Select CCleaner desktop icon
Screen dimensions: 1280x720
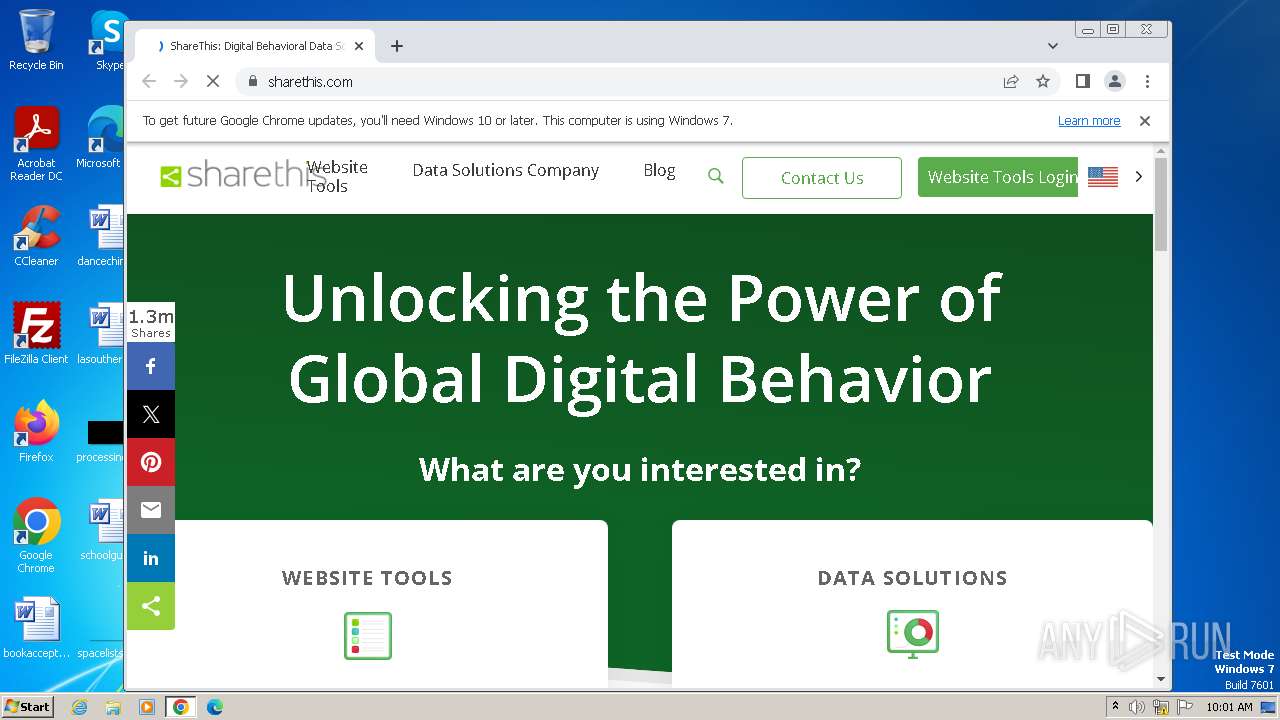[36, 236]
